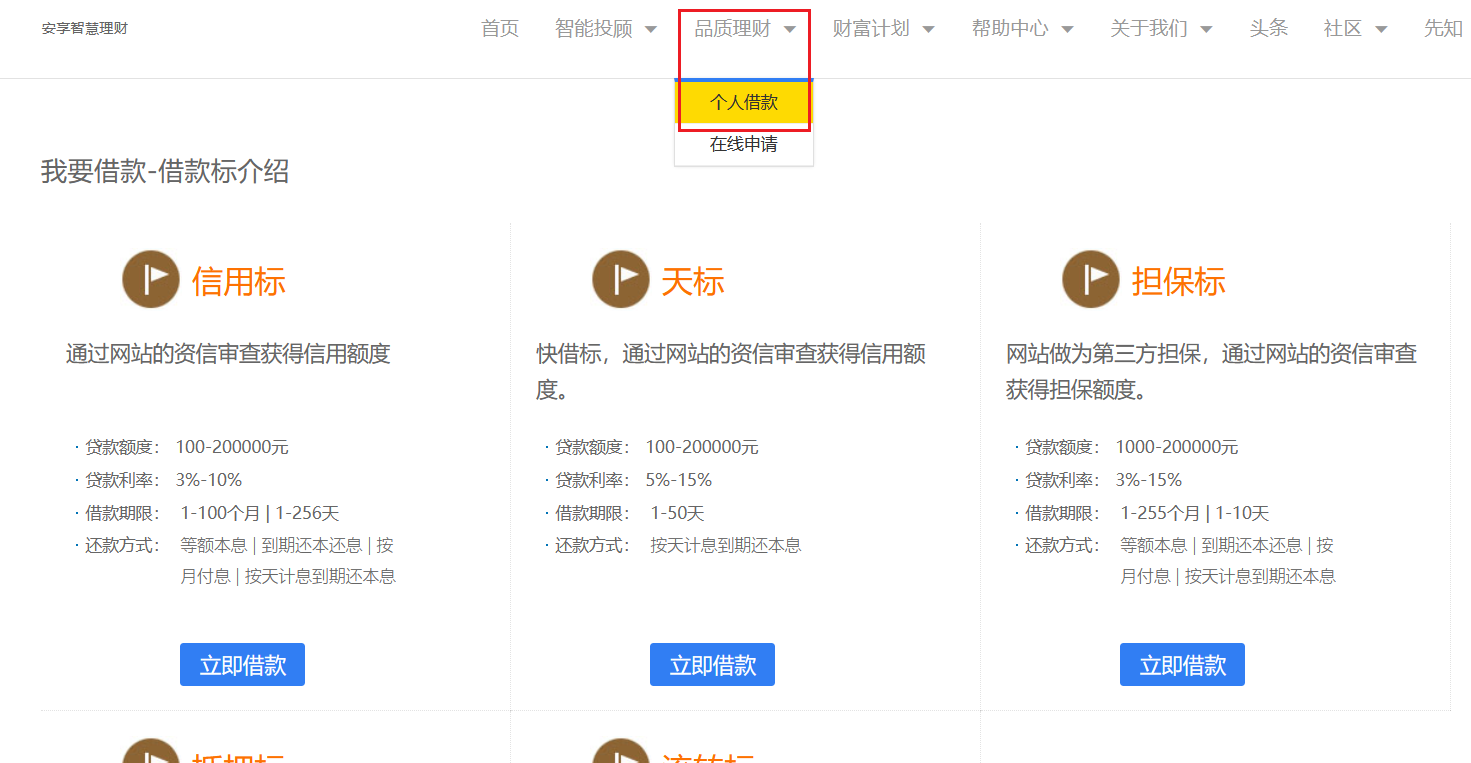Click the orange 信用标 heading
The width and height of the screenshot is (1471, 763).
pos(239,281)
